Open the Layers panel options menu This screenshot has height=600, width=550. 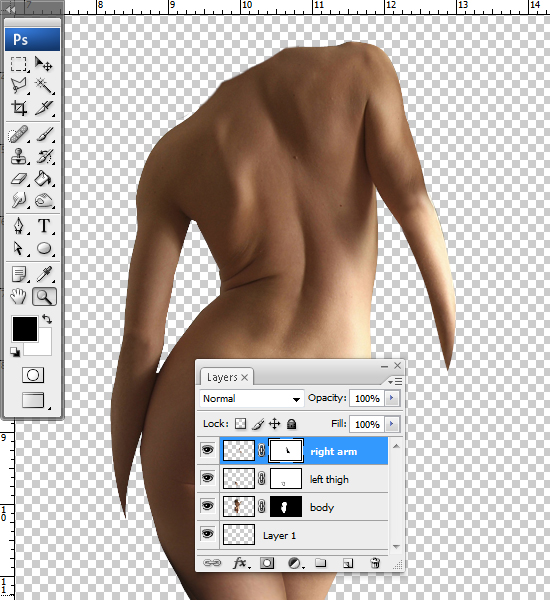tap(395, 382)
